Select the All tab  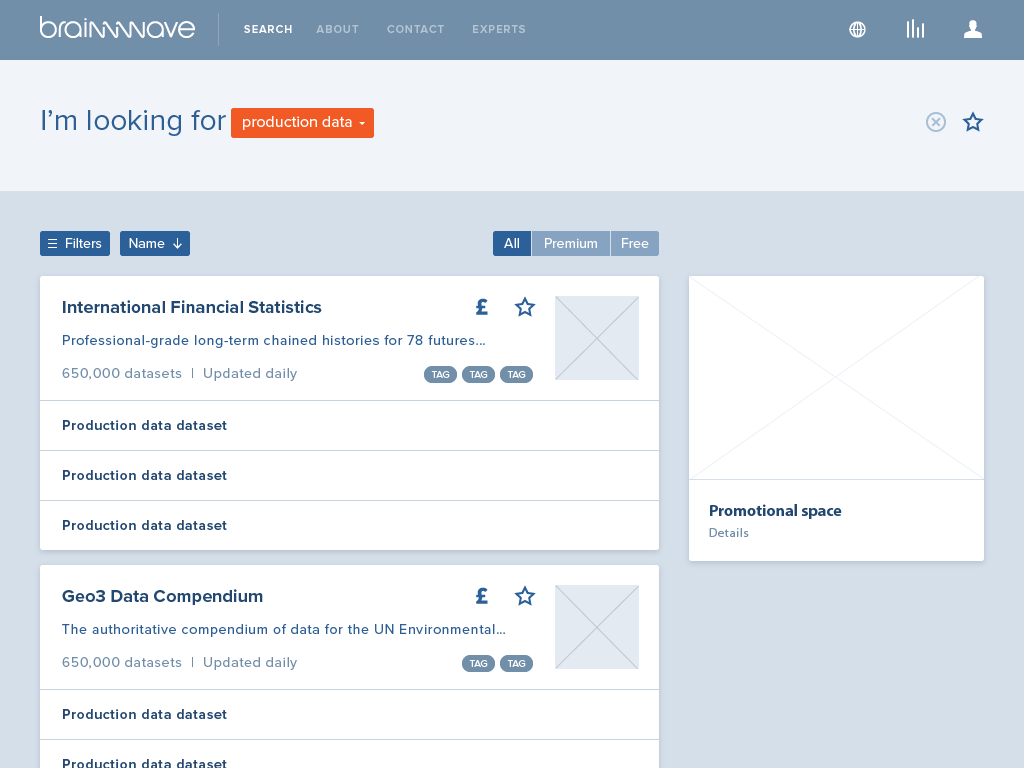click(x=512, y=244)
